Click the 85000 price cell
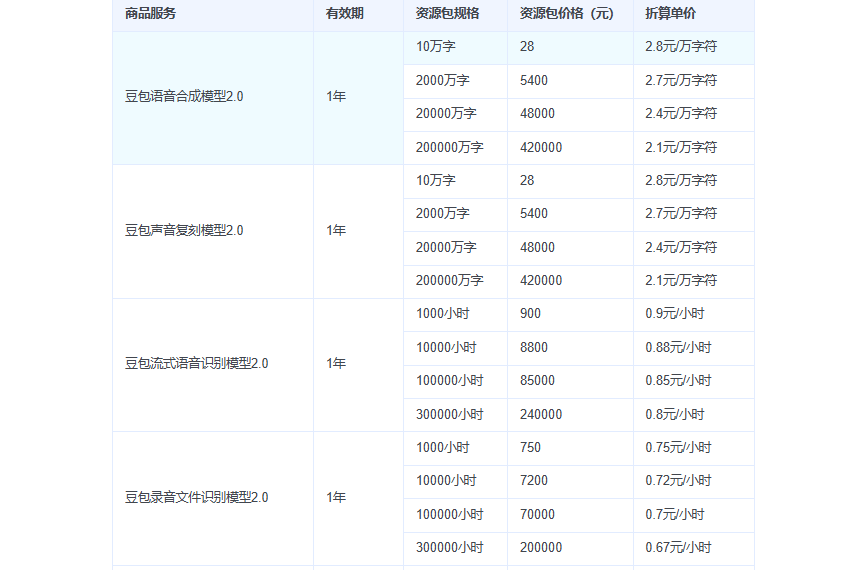859x570 pixels. point(570,381)
